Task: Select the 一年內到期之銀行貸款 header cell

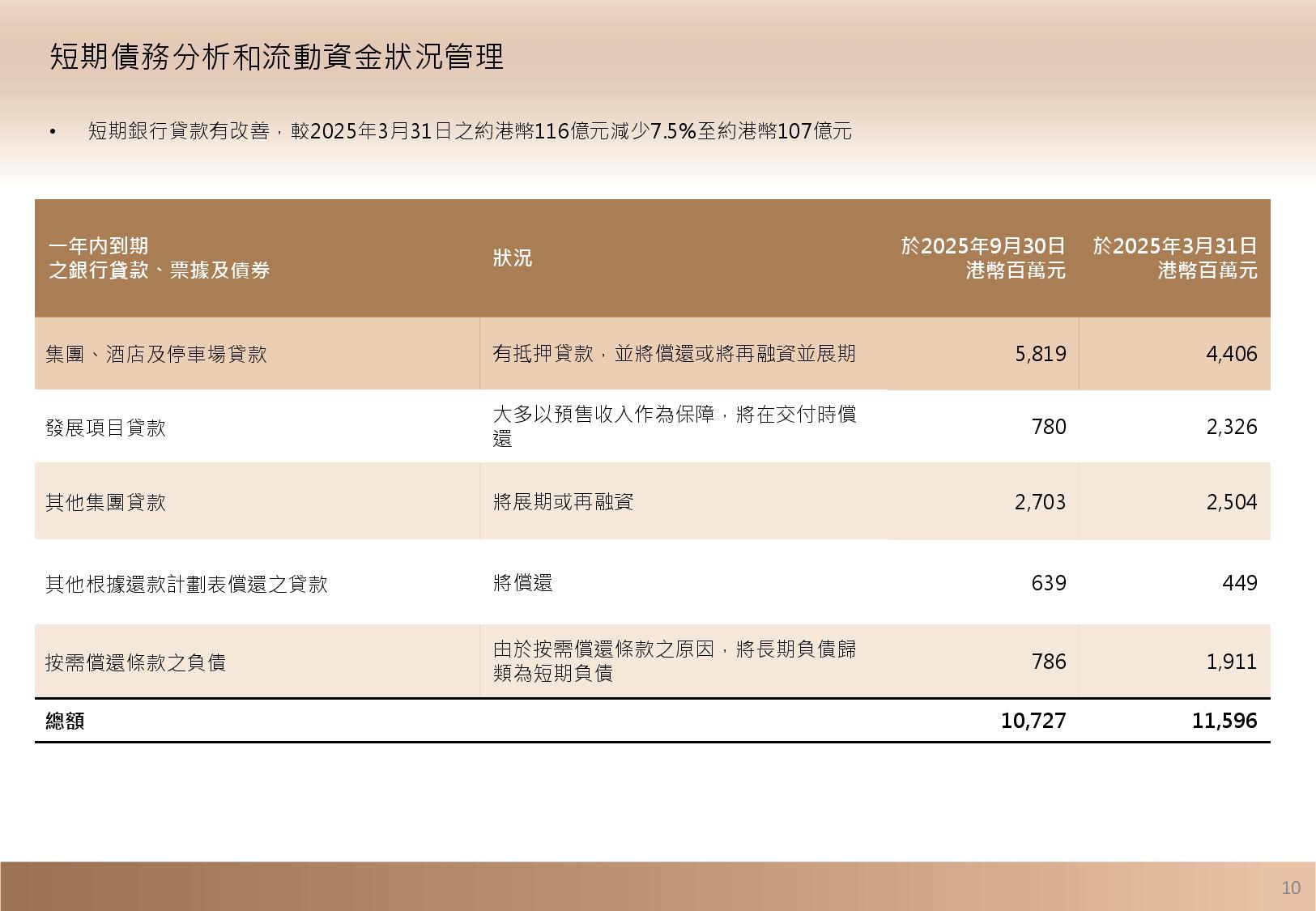Action: click(160, 258)
